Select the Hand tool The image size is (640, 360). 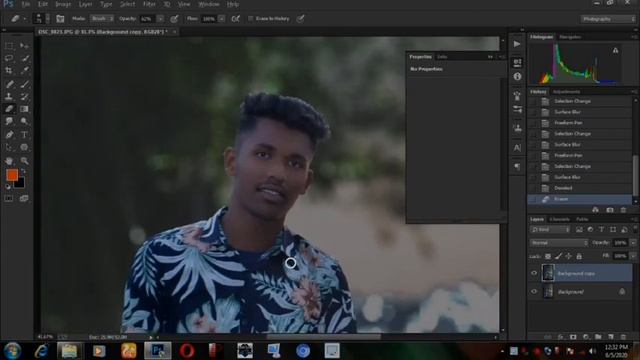9,161
